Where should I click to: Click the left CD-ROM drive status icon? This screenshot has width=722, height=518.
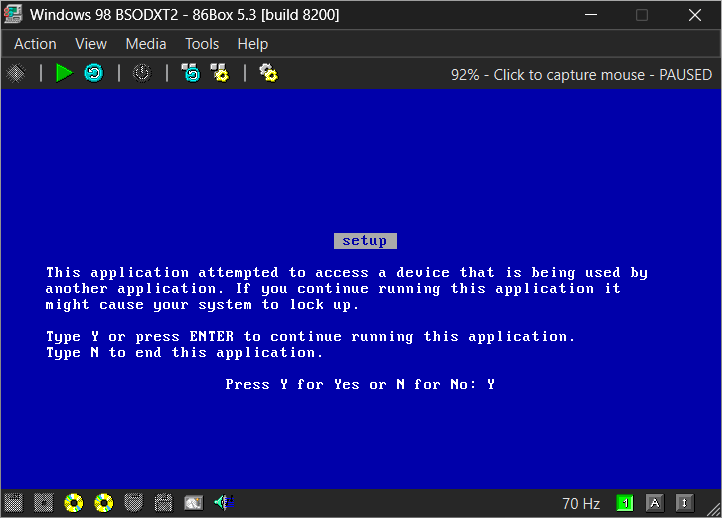tap(74, 503)
